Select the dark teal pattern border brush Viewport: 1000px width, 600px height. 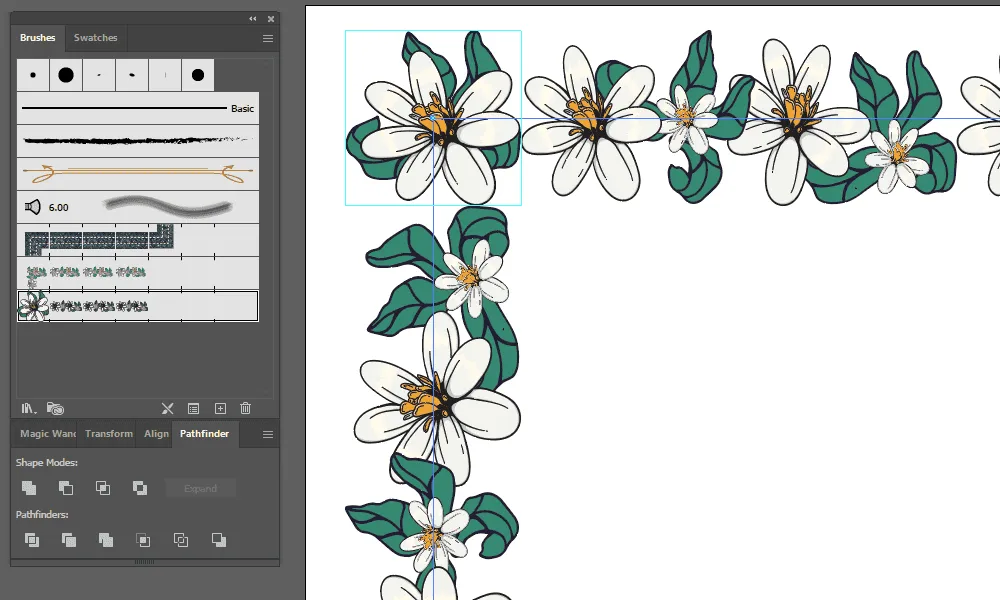click(x=138, y=240)
